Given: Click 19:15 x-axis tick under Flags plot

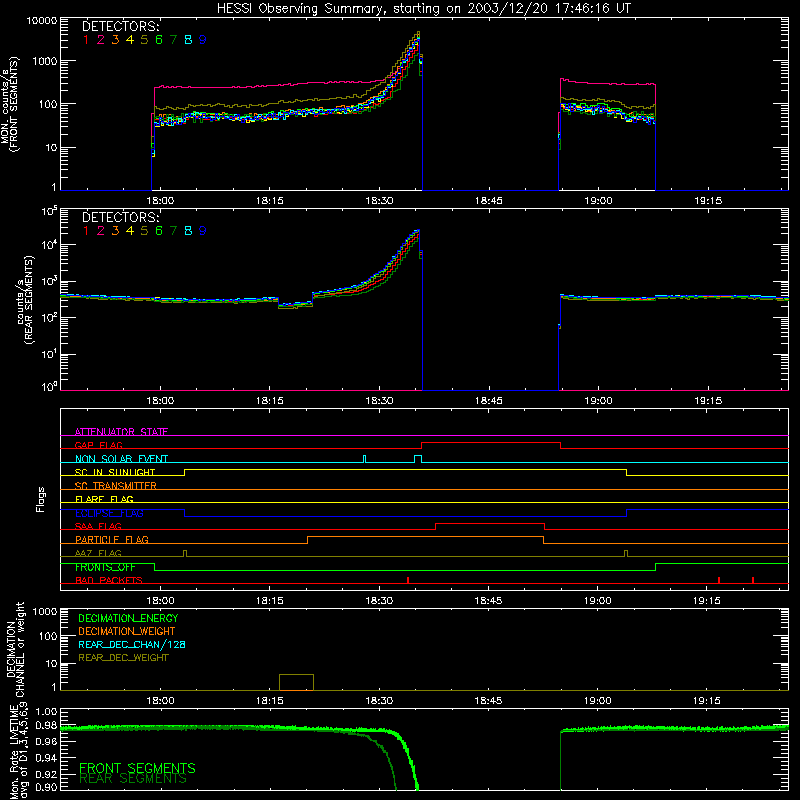Looking at the screenshot, I should (x=707, y=601).
